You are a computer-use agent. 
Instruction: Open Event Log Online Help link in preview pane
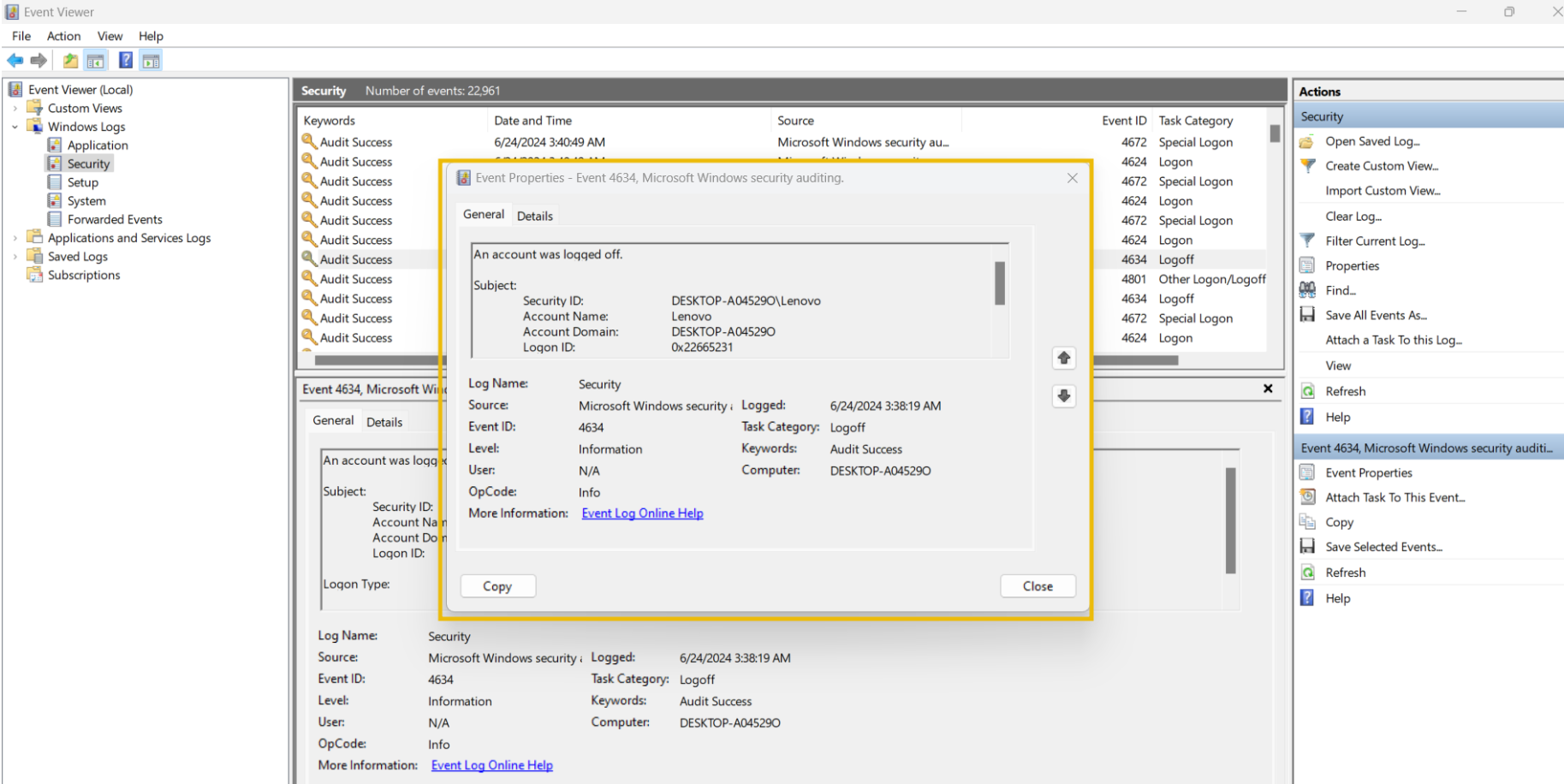pyautogui.click(x=492, y=765)
